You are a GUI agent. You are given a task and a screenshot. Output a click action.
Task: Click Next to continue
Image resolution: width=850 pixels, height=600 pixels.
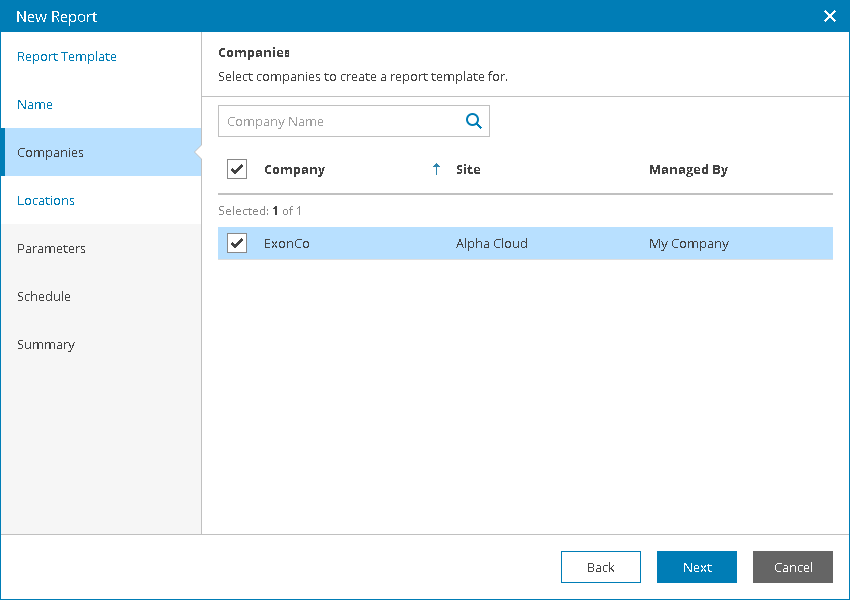[697, 567]
